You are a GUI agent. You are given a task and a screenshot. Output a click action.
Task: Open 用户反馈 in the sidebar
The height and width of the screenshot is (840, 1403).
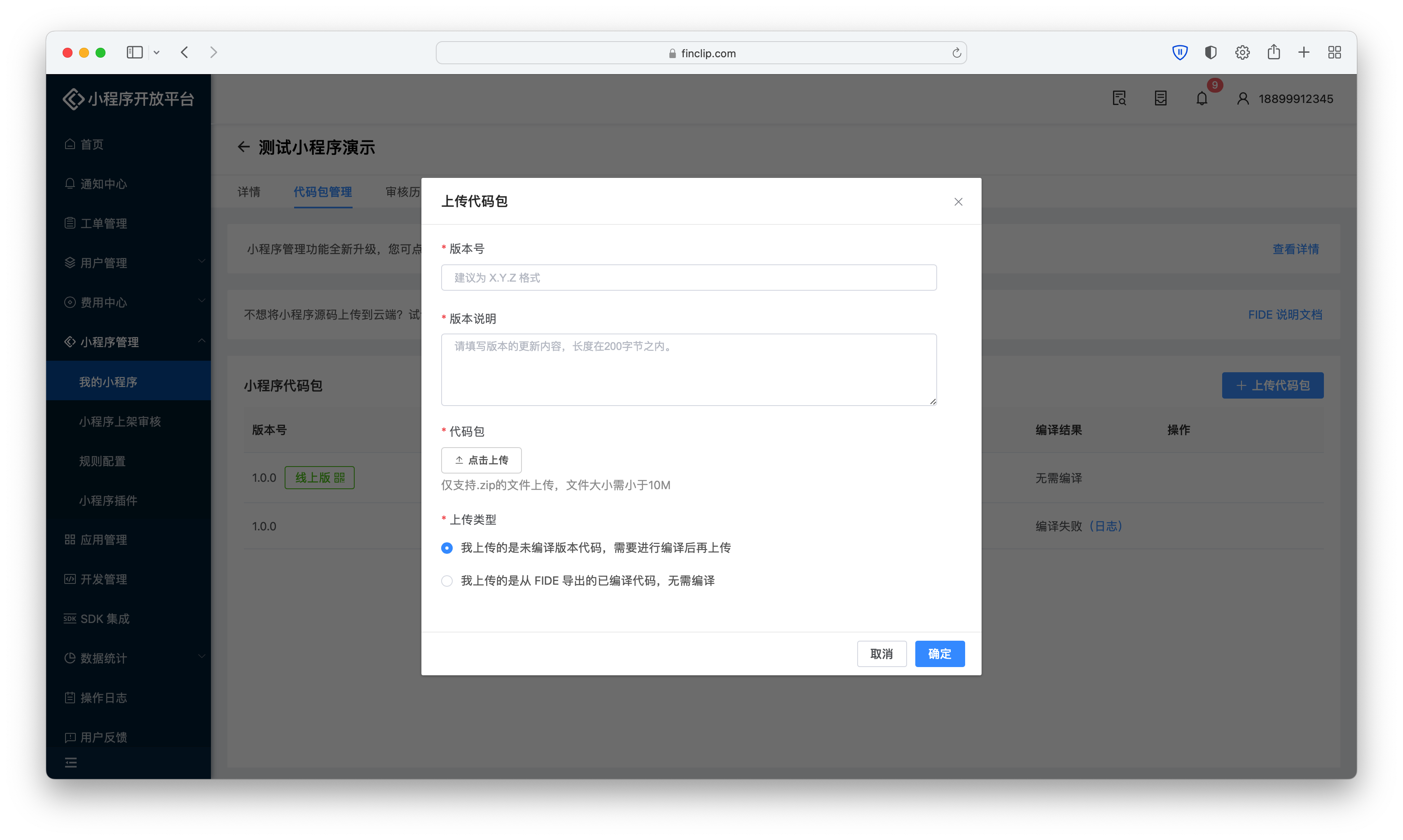point(129,737)
